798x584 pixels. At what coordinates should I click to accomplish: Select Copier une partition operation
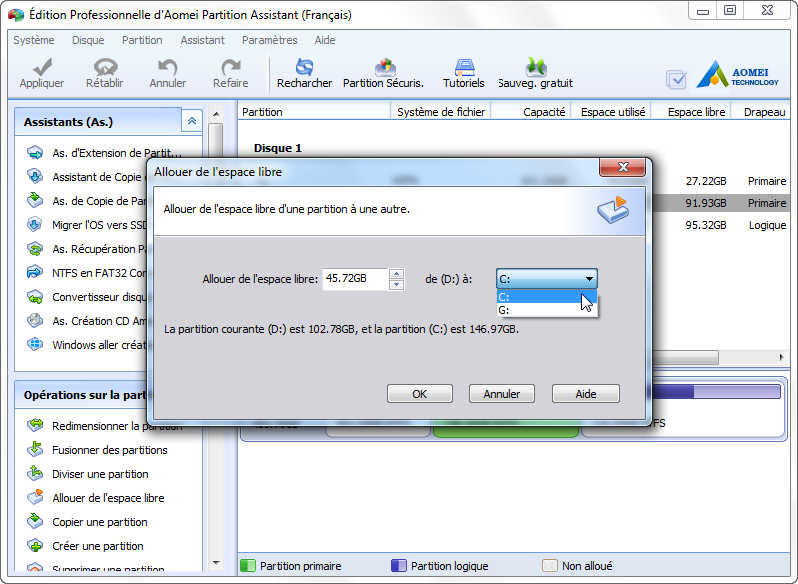(x=87, y=522)
